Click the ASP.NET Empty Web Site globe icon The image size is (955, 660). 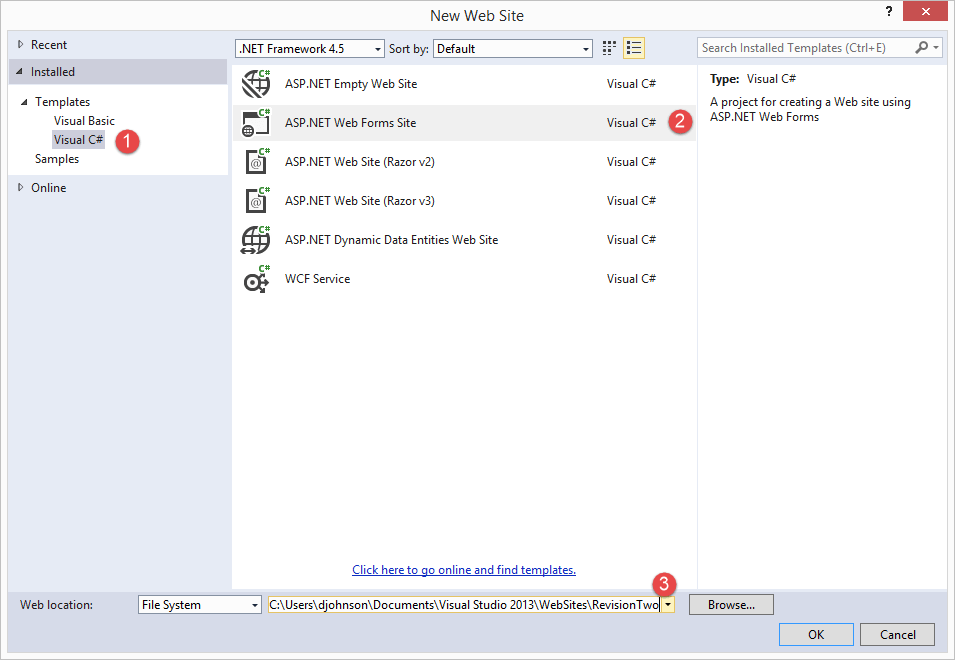(x=256, y=84)
